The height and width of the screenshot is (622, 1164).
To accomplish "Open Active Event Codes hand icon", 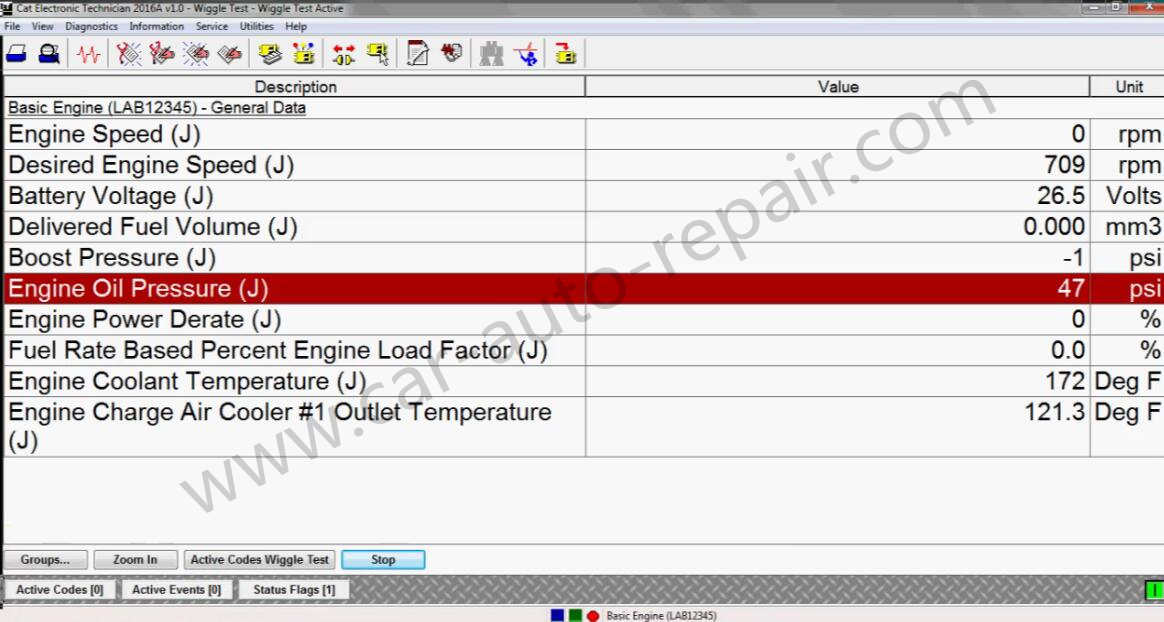I will 197,54.
